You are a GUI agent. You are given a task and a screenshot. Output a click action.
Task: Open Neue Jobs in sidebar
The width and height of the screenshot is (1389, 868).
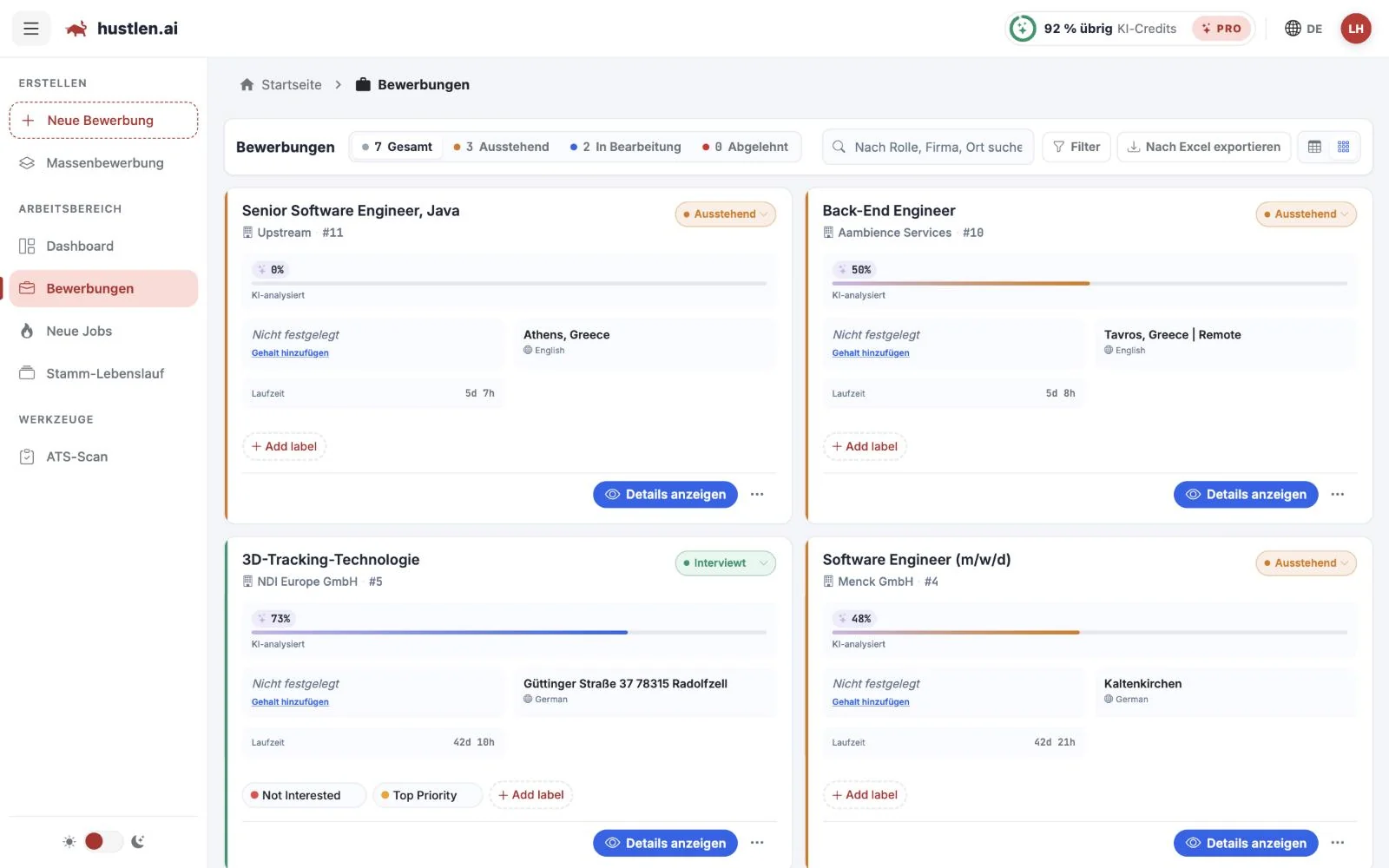[103, 332]
